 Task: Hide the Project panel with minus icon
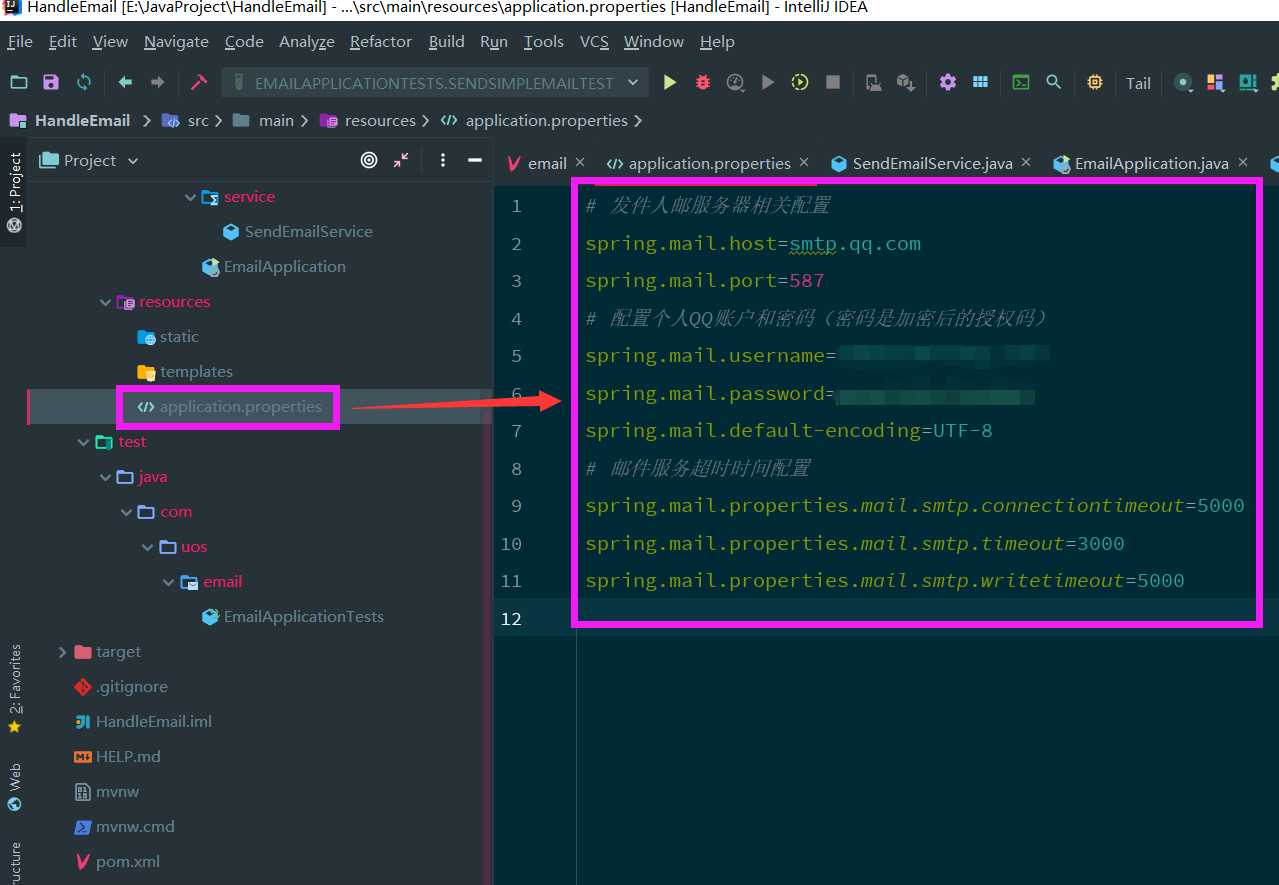coord(475,160)
